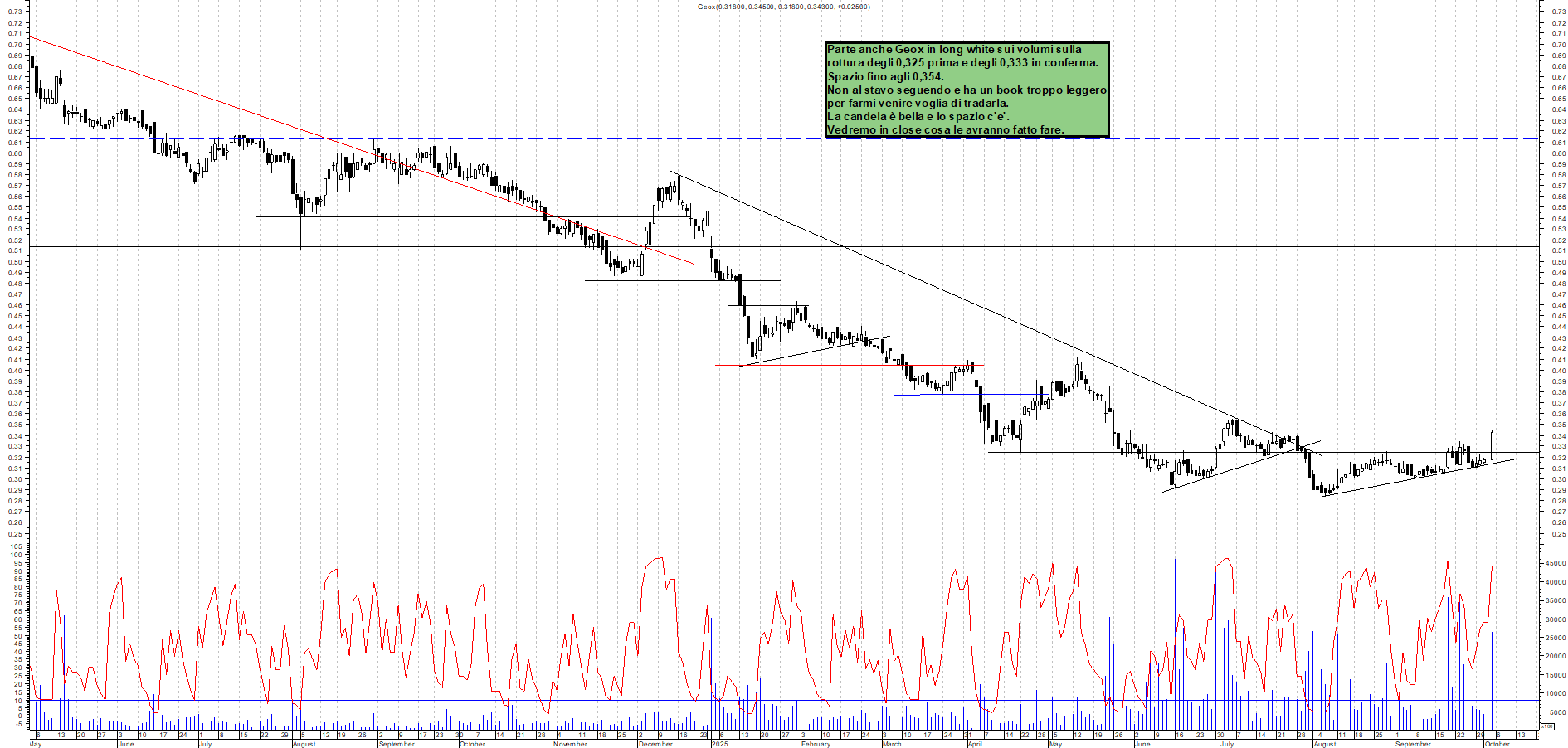Select the February label on time axis
1568x748 pixels.
(816, 744)
